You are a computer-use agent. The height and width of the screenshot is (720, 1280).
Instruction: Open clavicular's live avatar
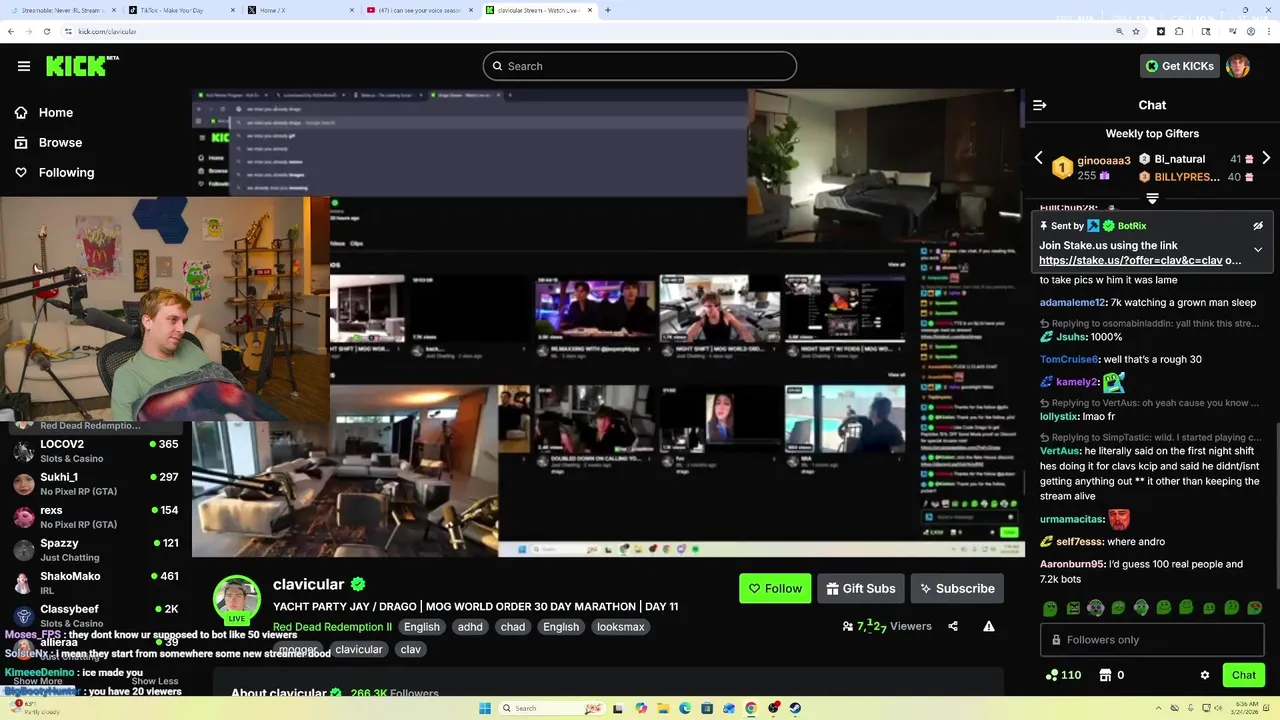pyautogui.click(x=237, y=599)
